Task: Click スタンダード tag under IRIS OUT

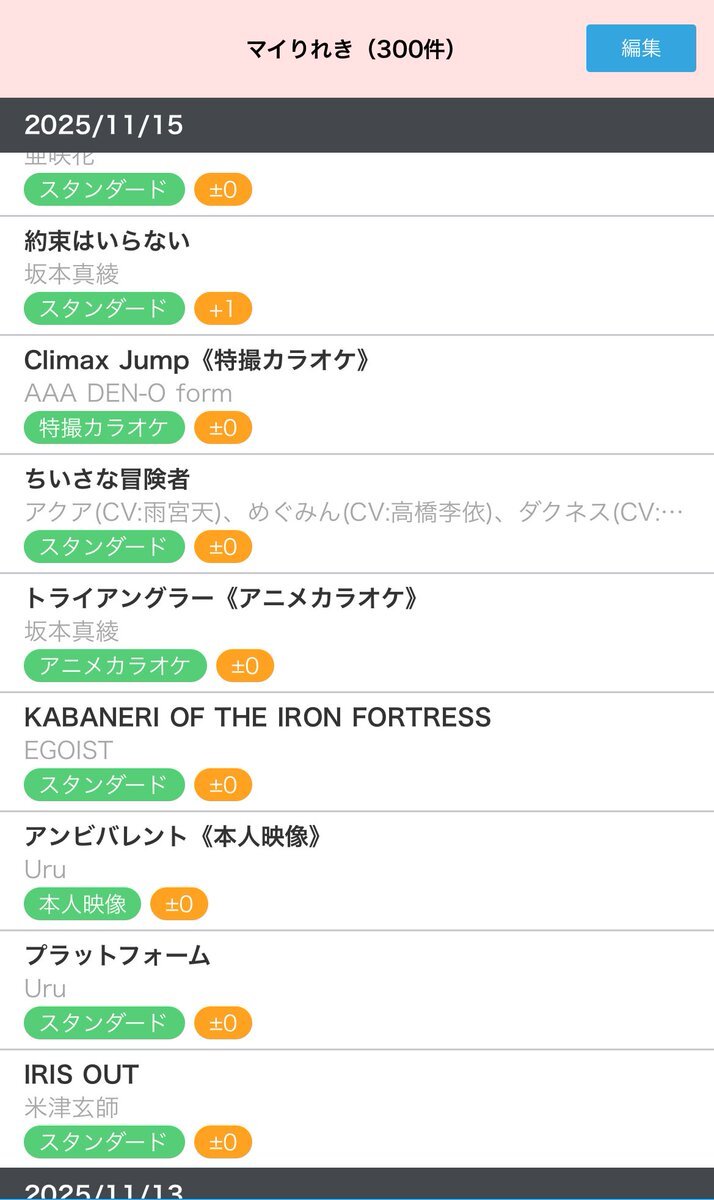Action: point(104,1142)
